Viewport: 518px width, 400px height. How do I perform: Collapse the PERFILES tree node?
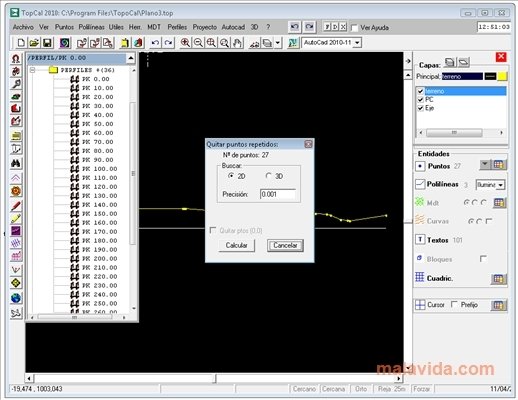point(33,70)
